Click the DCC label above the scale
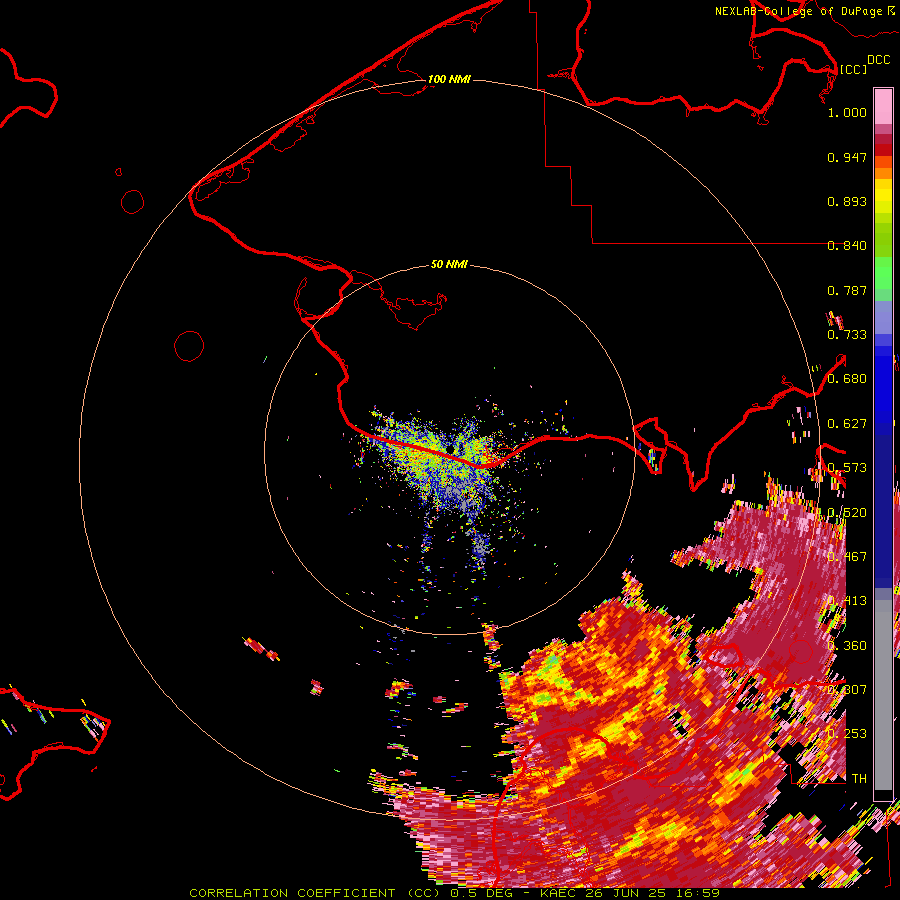Viewport: 900px width, 900px height. [878, 60]
